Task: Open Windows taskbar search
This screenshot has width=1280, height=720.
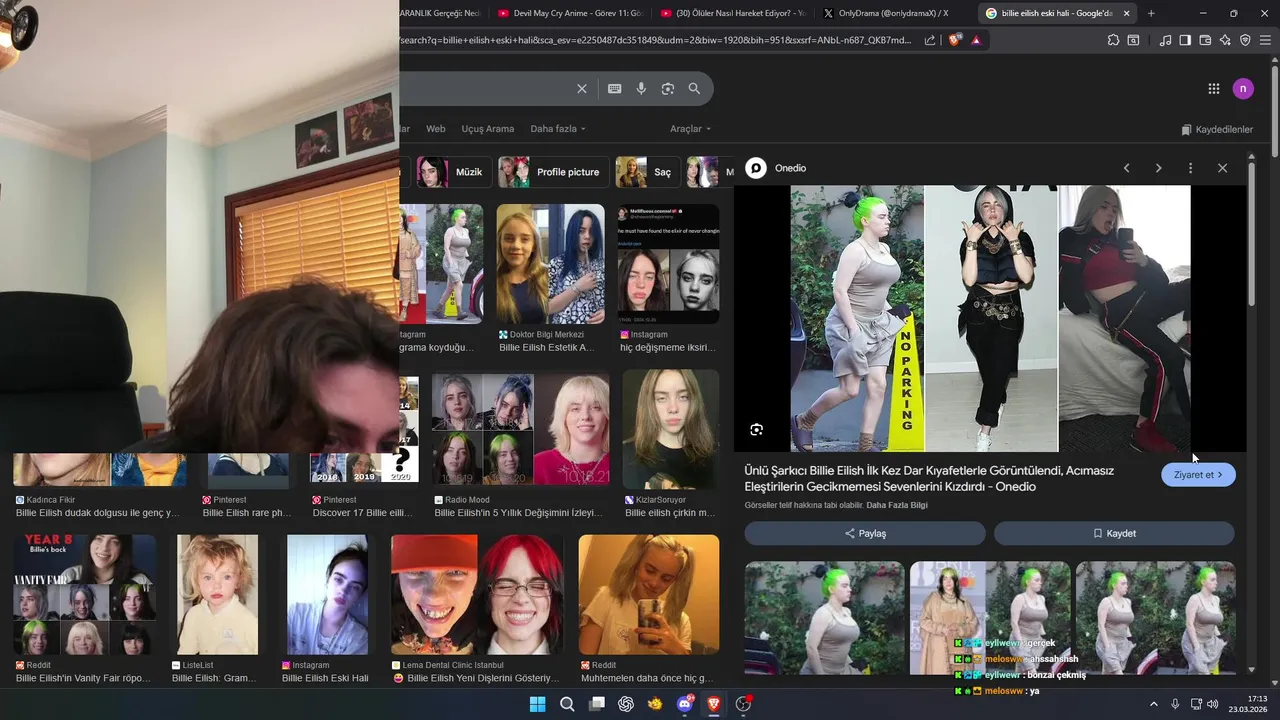Action: click(x=567, y=704)
